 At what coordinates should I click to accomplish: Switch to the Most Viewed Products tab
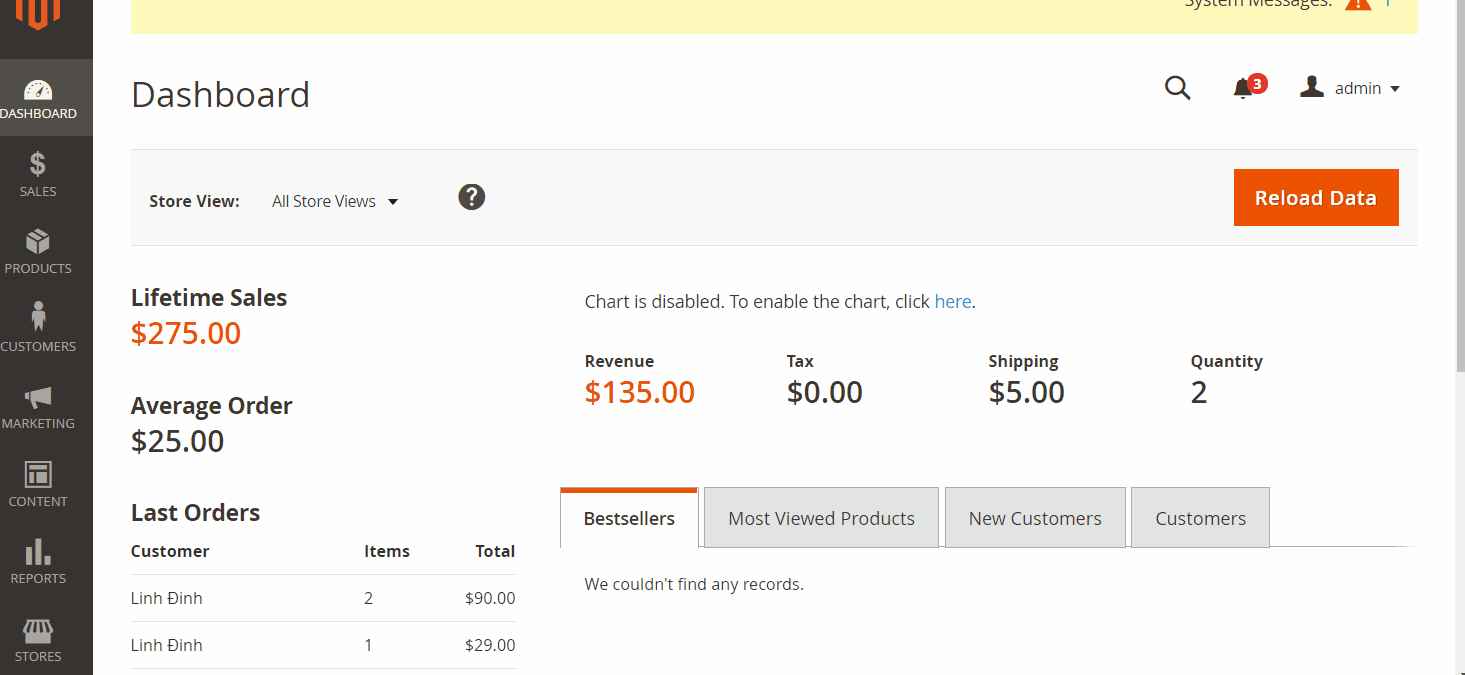[821, 518]
